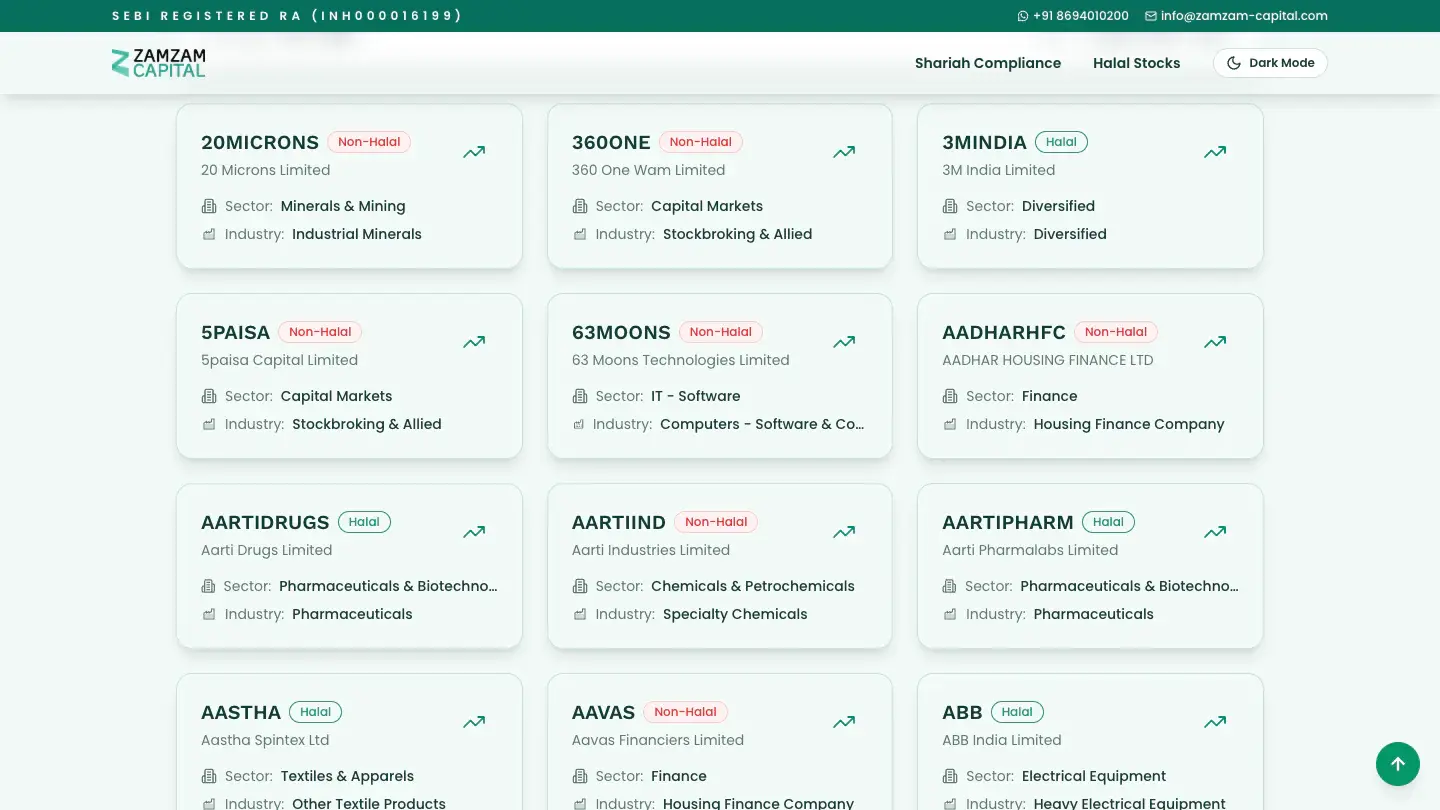Click the sector building icon on 20MICRONS card
1440x810 pixels.
coord(209,206)
